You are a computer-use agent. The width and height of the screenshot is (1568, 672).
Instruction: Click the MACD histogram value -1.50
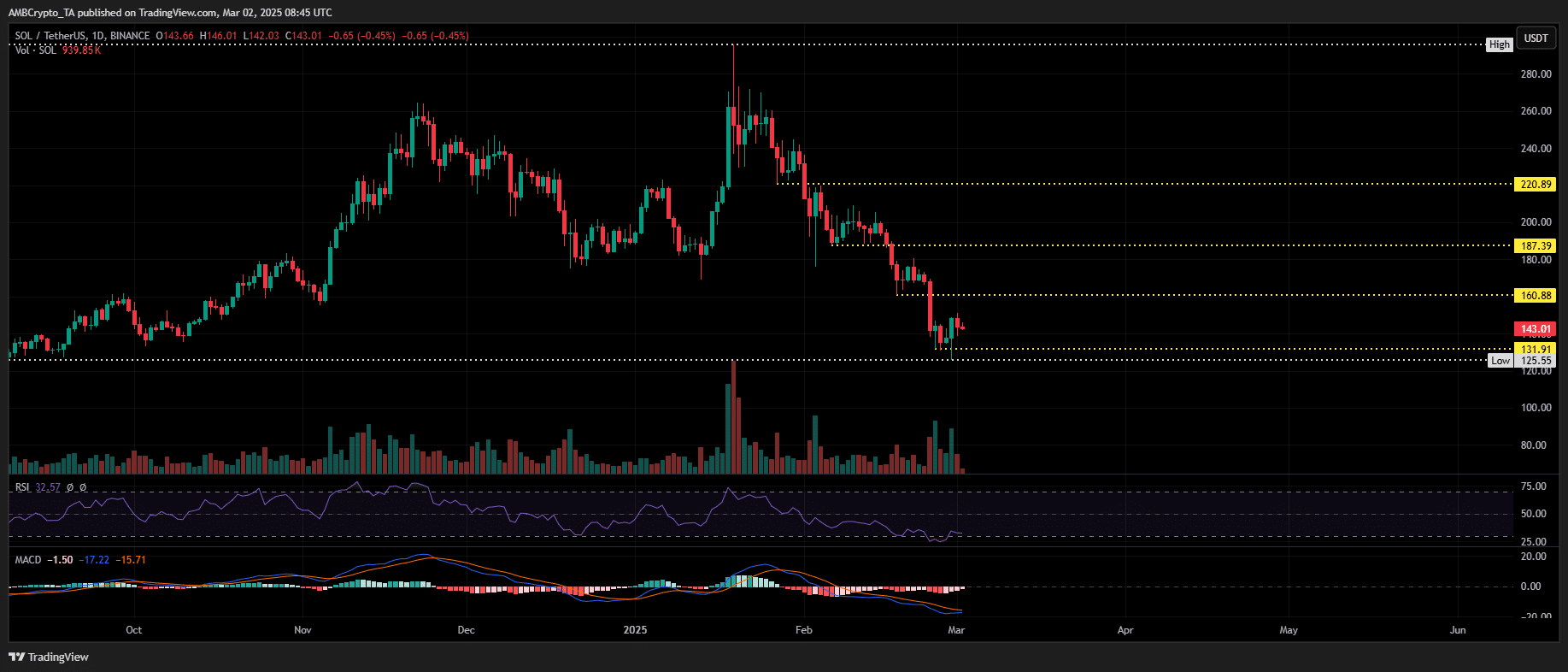click(60, 560)
